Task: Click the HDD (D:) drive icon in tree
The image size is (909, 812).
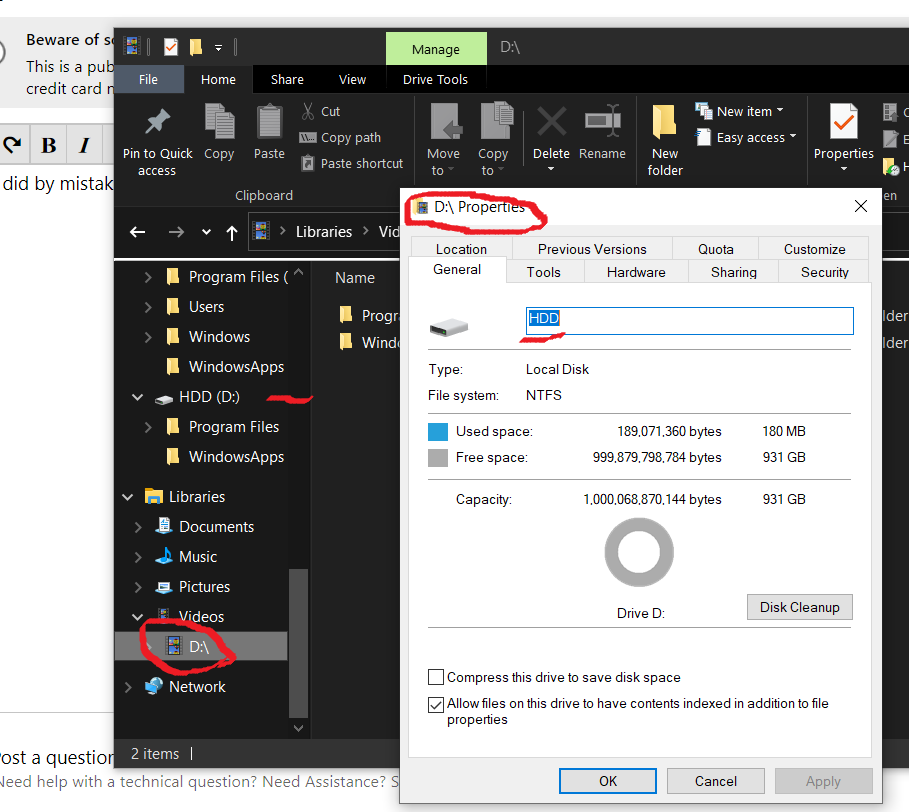Action: click(x=164, y=398)
